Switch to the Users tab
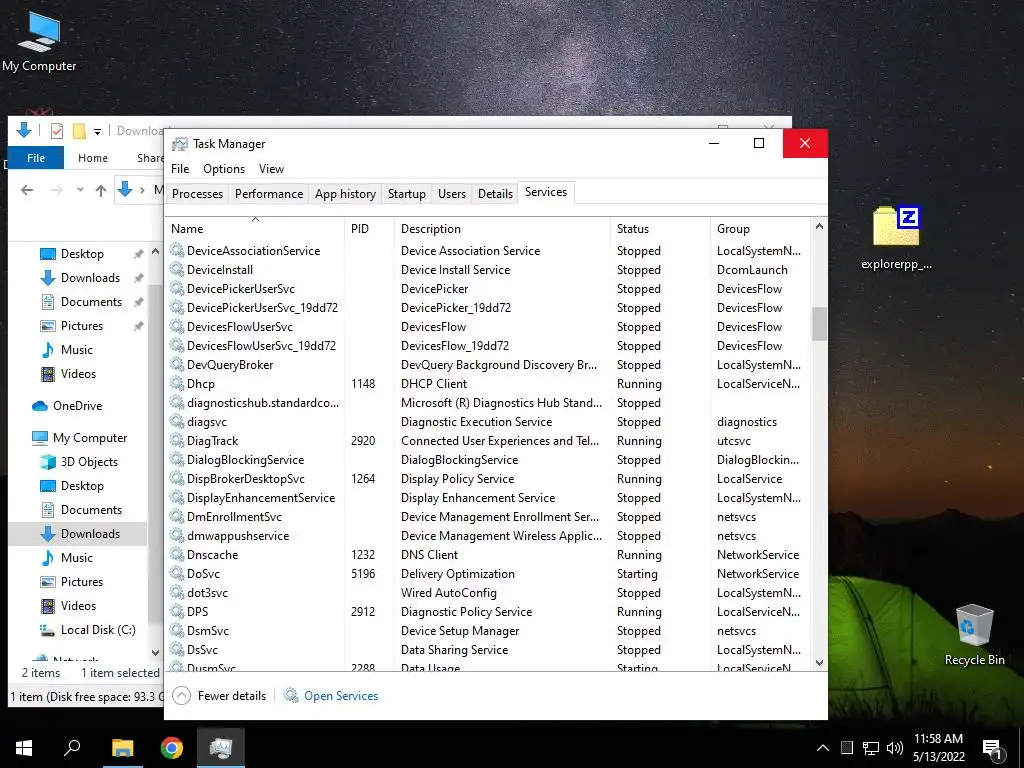 [452, 194]
